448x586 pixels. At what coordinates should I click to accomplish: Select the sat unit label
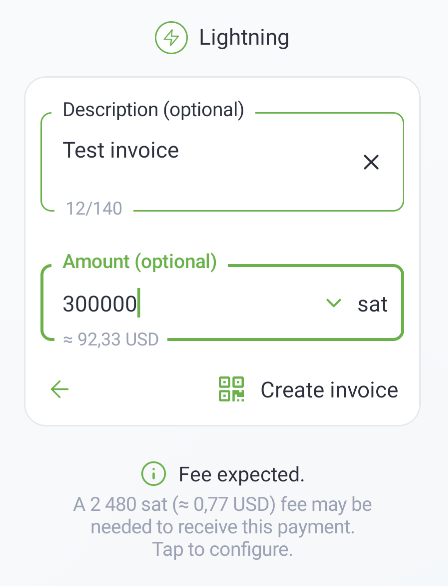(372, 304)
